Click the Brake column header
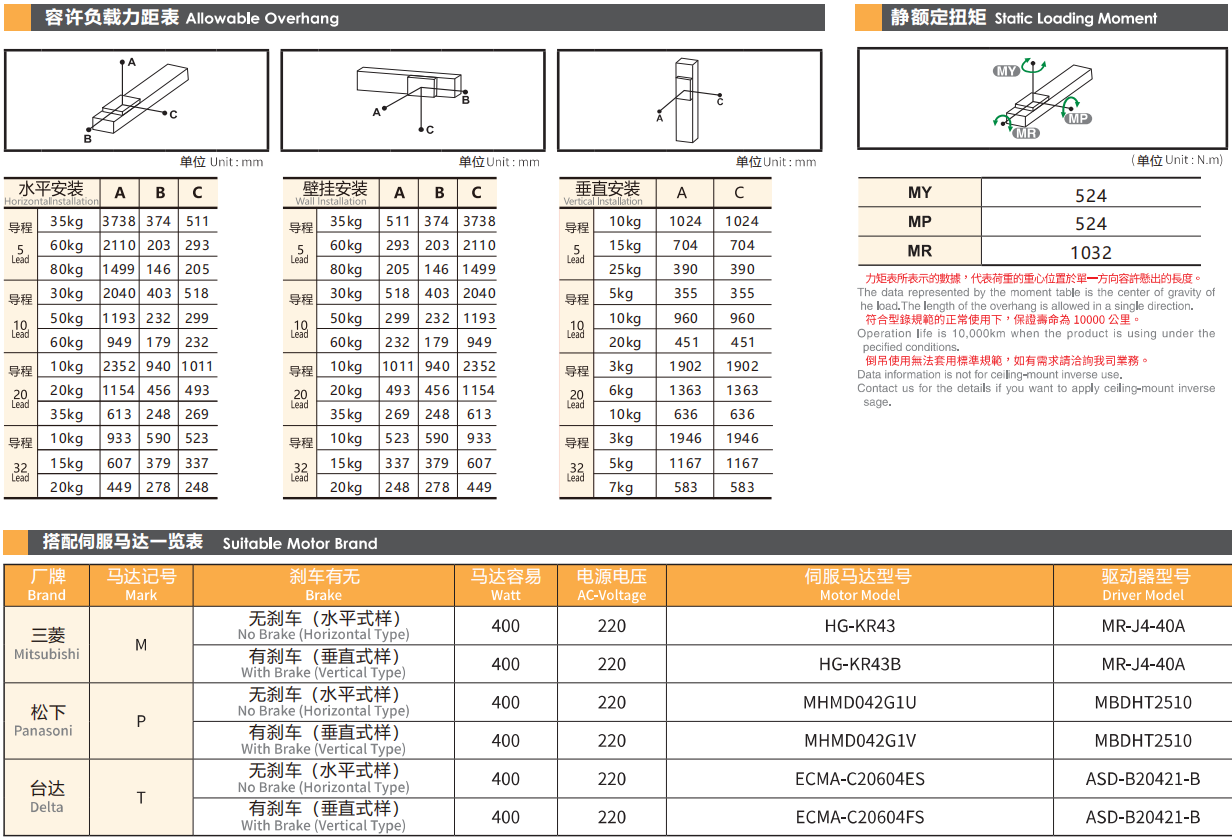The image size is (1232, 839). point(323,585)
